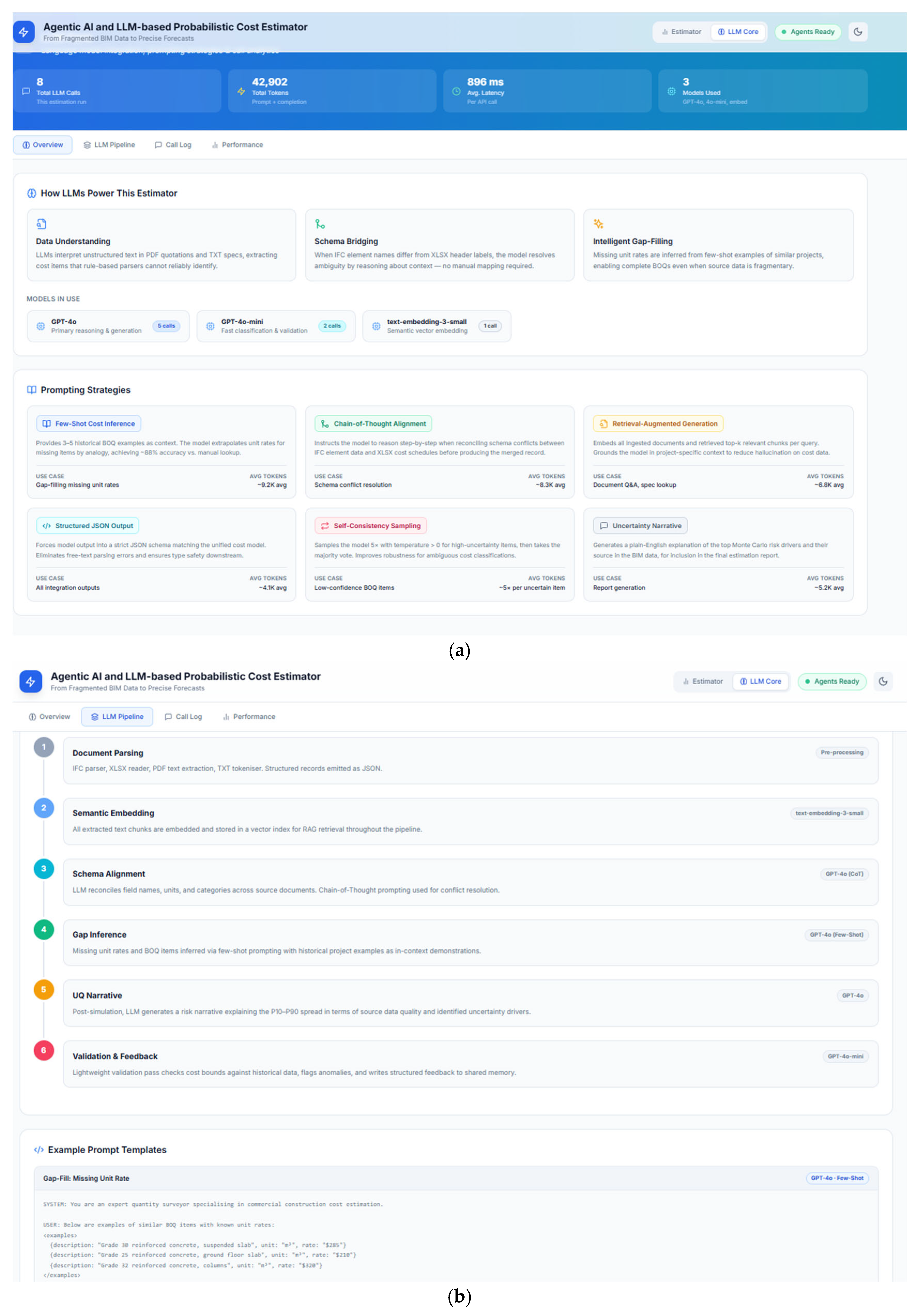Click the brain icon beside How LLMs Power This Estimator
The height and width of the screenshot is (1316, 918).
[32, 194]
